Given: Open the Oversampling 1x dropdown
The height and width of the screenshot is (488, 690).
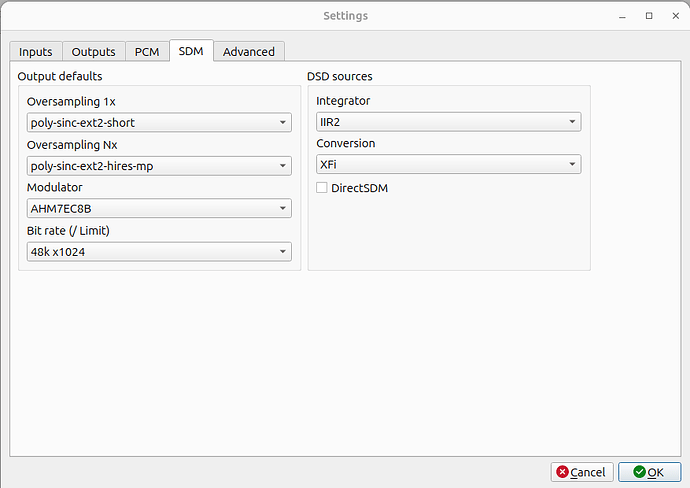Looking at the screenshot, I should tap(159, 122).
